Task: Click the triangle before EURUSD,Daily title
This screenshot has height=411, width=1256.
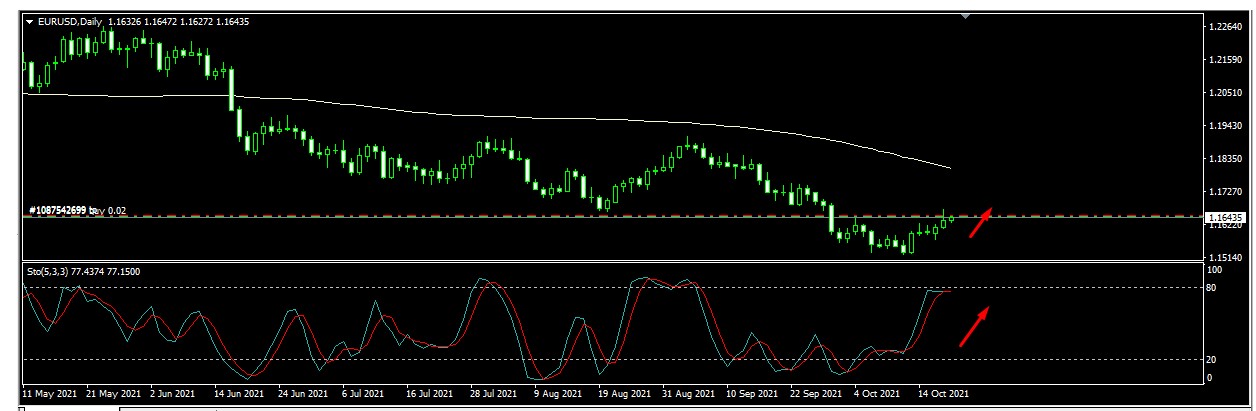Action: (x=29, y=20)
